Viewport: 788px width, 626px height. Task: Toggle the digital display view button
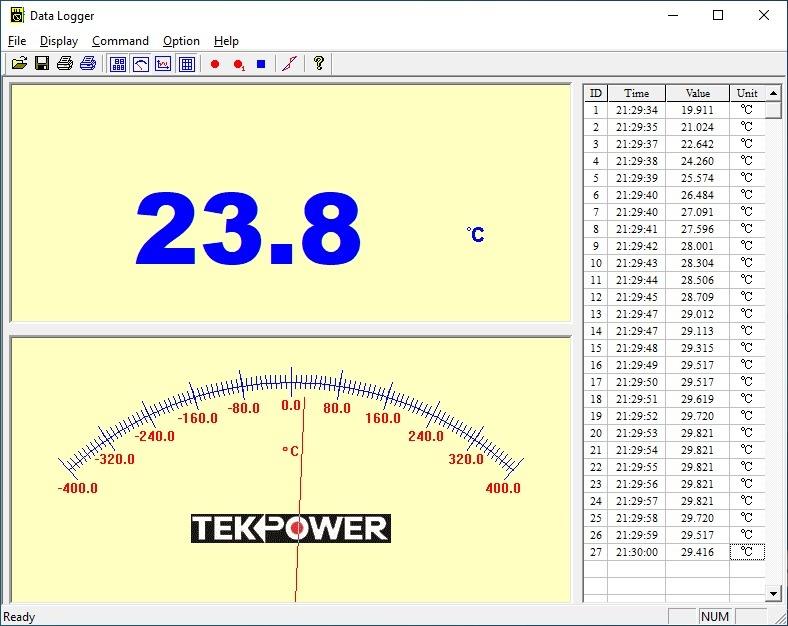click(x=118, y=64)
